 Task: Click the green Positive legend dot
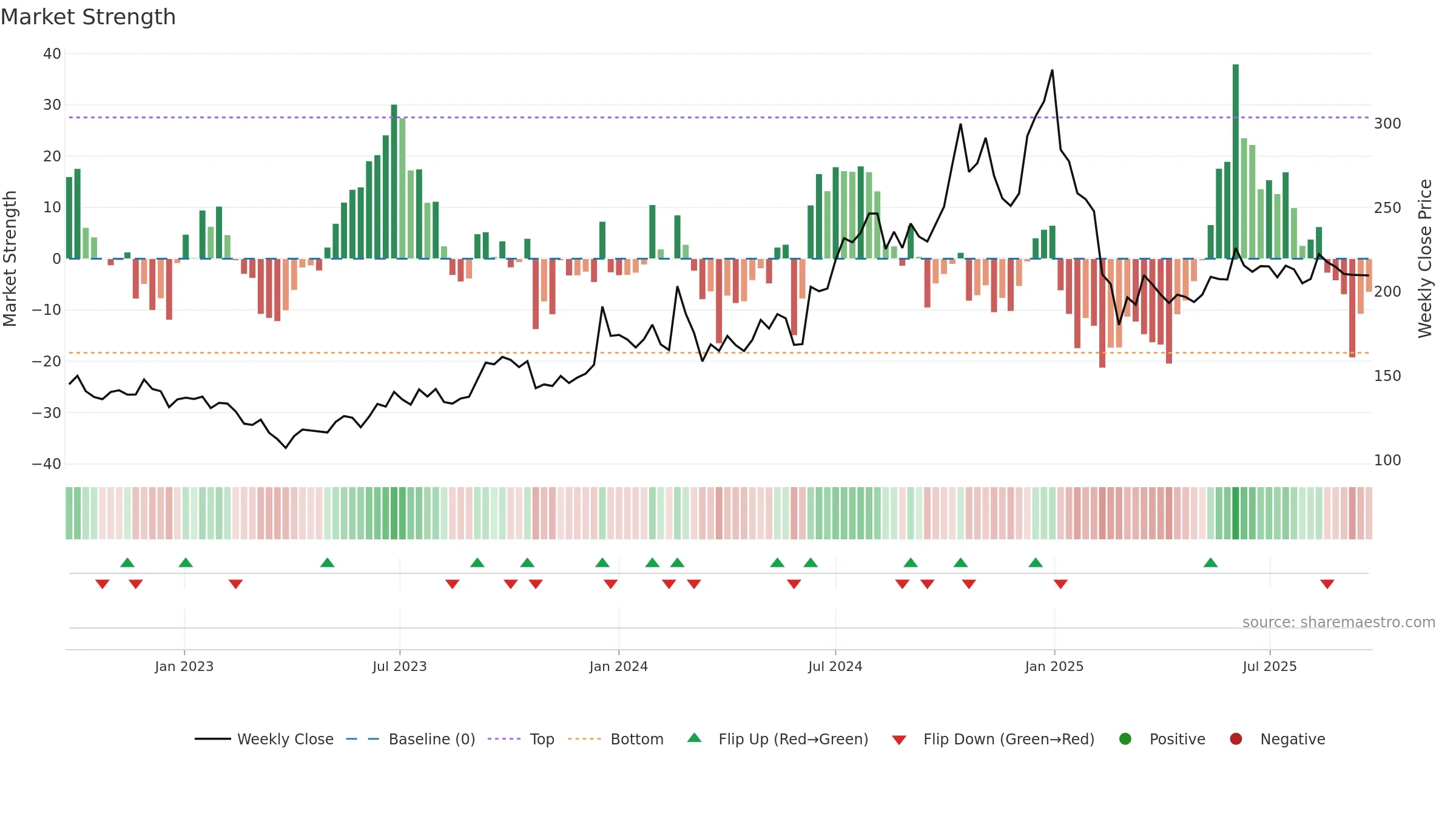(x=1125, y=739)
